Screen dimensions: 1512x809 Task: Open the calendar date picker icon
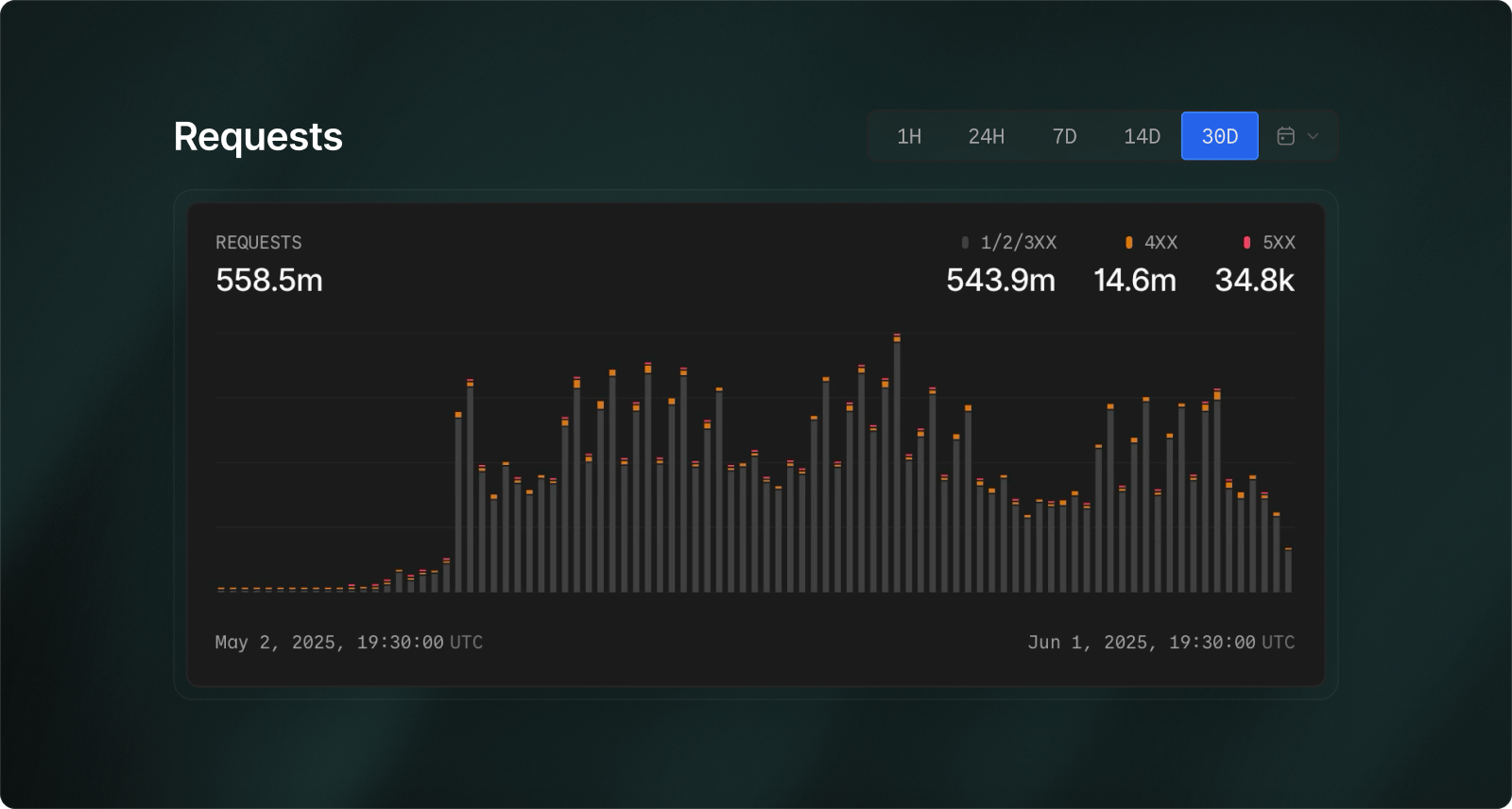[1285, 136]
